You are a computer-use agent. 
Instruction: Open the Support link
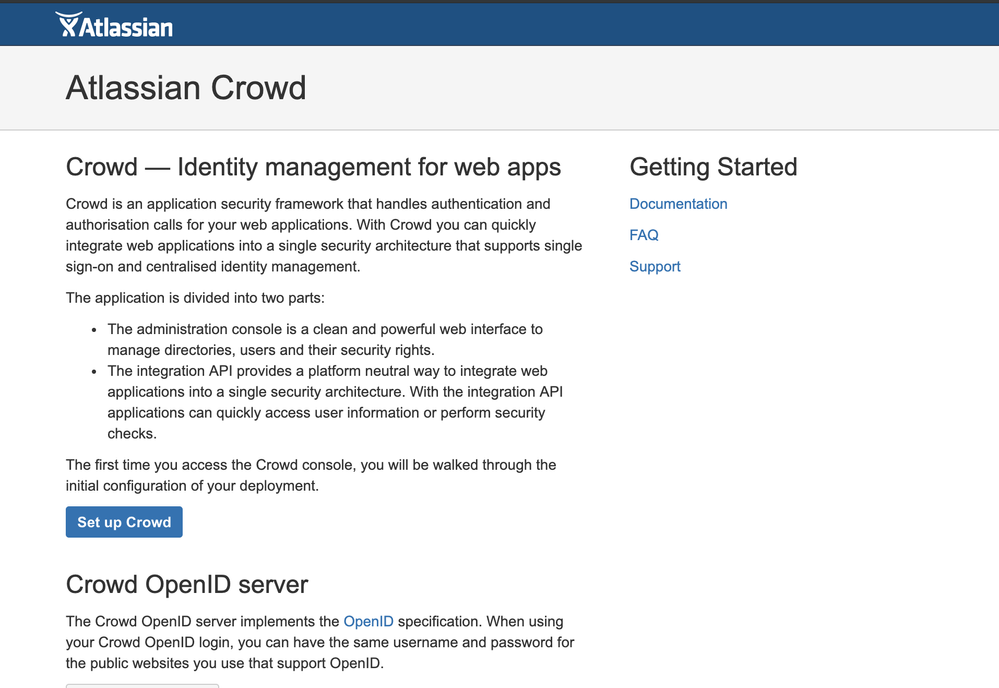[654, 266]
